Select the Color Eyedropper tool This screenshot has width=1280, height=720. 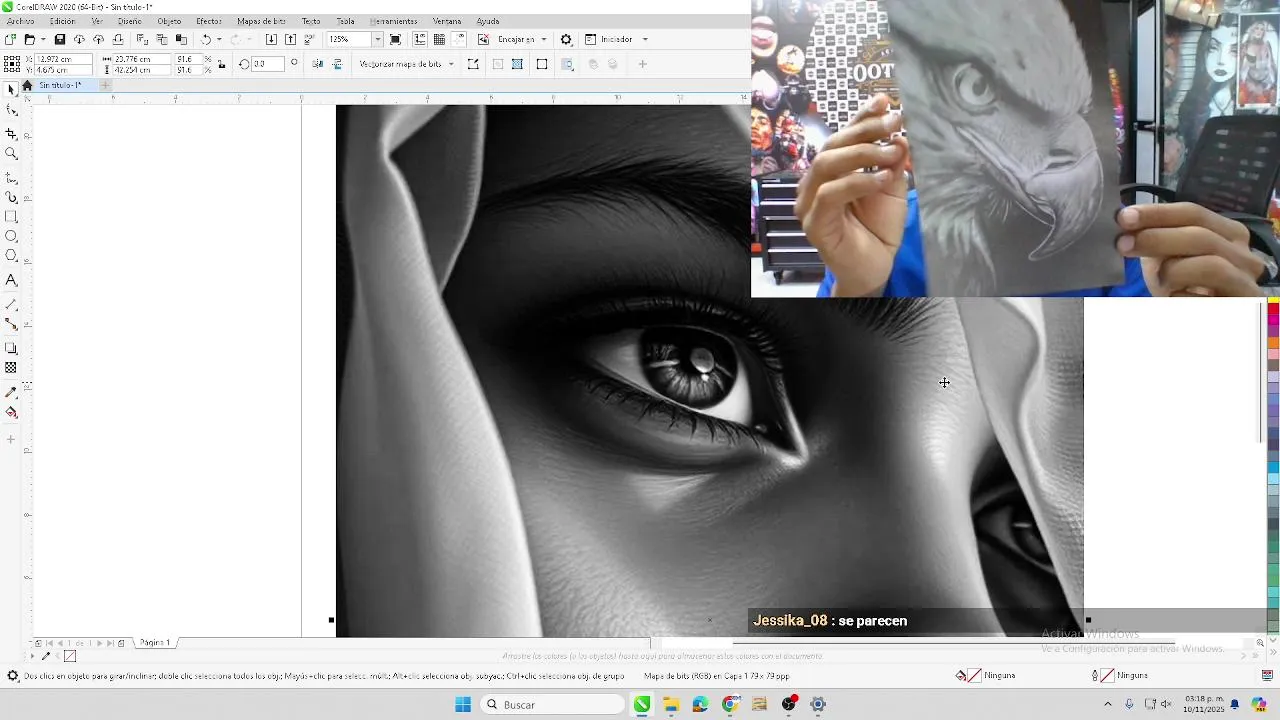11,392
